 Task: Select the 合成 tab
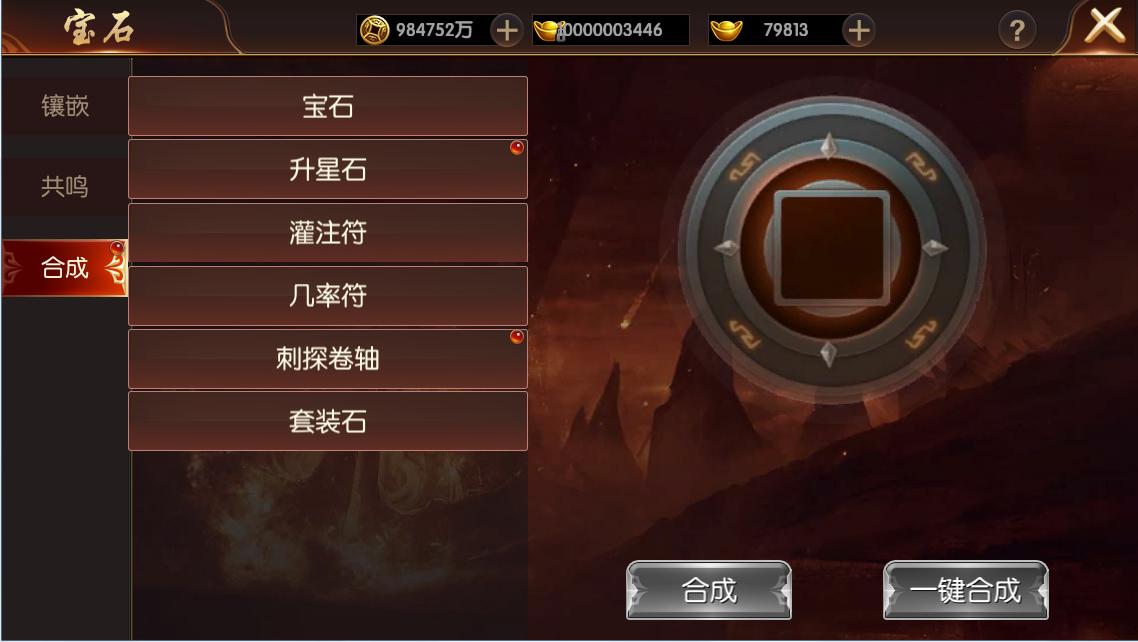65,268
